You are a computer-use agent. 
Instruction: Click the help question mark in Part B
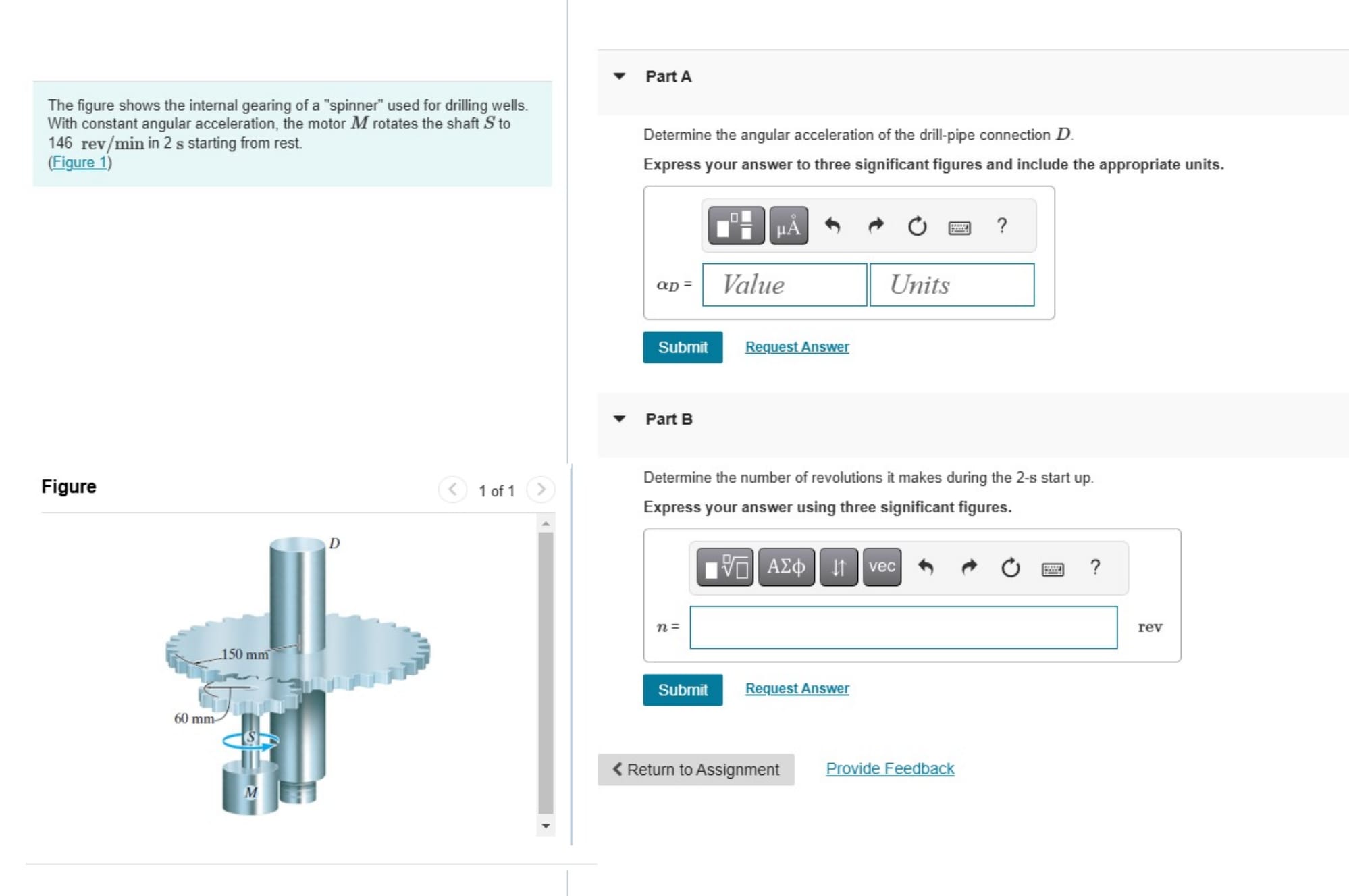click(1094, 567)
